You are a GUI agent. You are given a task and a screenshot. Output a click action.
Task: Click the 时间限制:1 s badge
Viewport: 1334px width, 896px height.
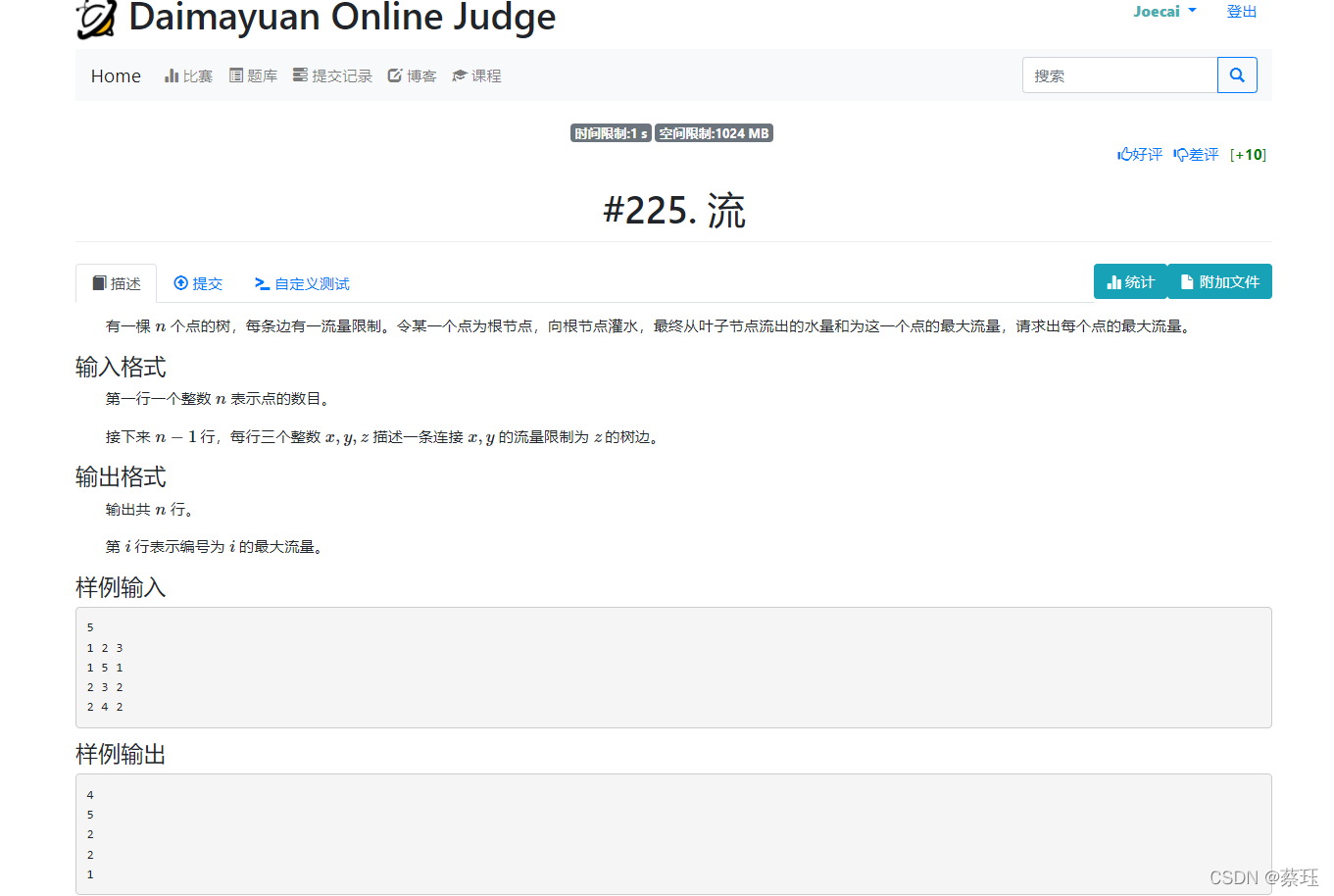click(611, 133)
